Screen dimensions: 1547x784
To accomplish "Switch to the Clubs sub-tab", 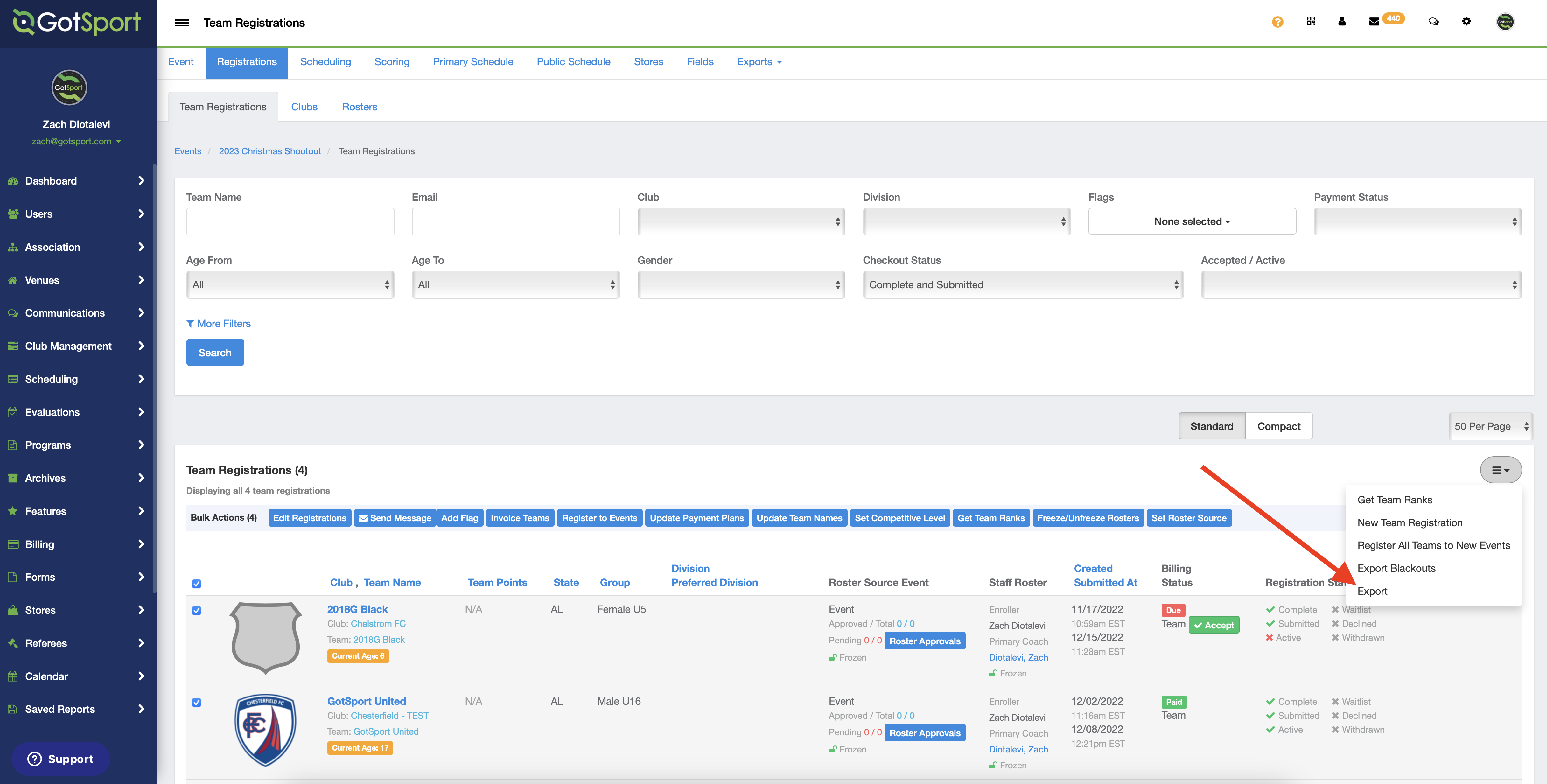I will pos(304,107).
